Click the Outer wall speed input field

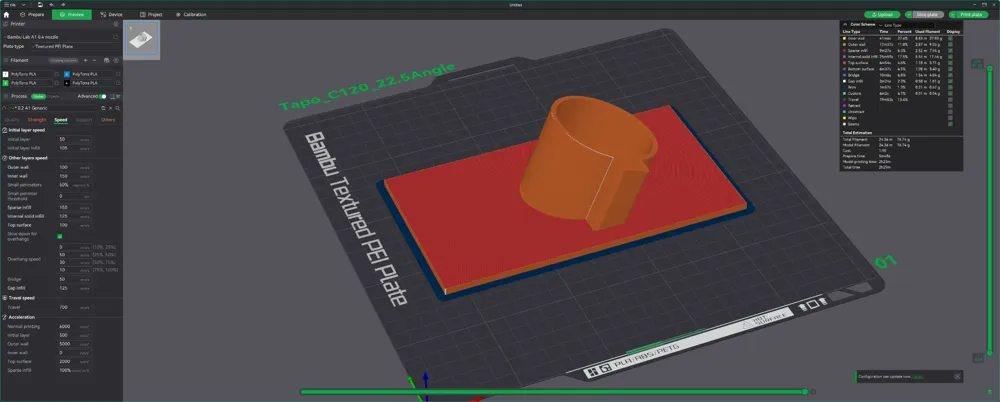[75, 167]
